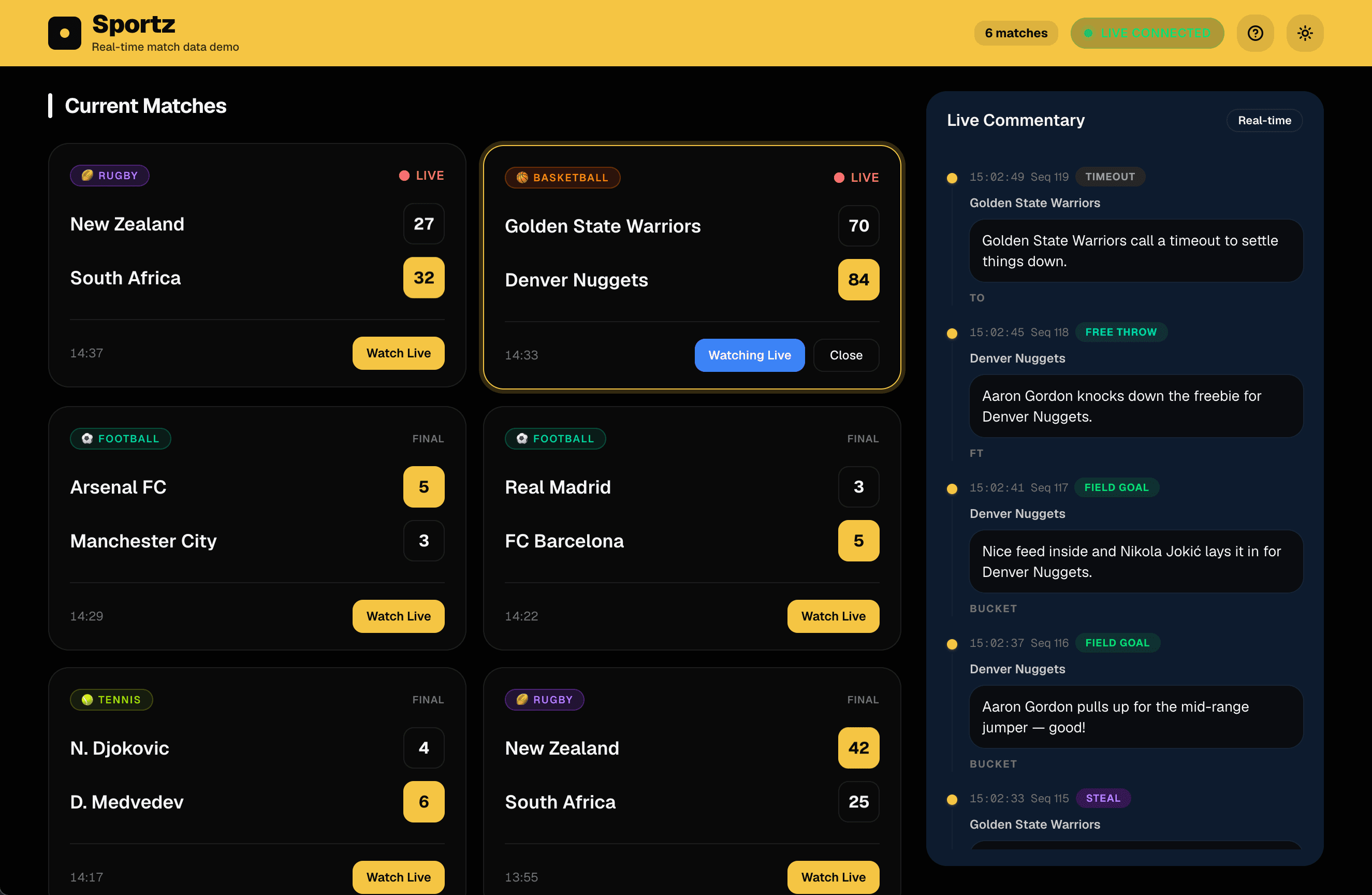Click the 6 matches counter badge
Screen dimensions: 1372x895
click(x=1016, y=33)
